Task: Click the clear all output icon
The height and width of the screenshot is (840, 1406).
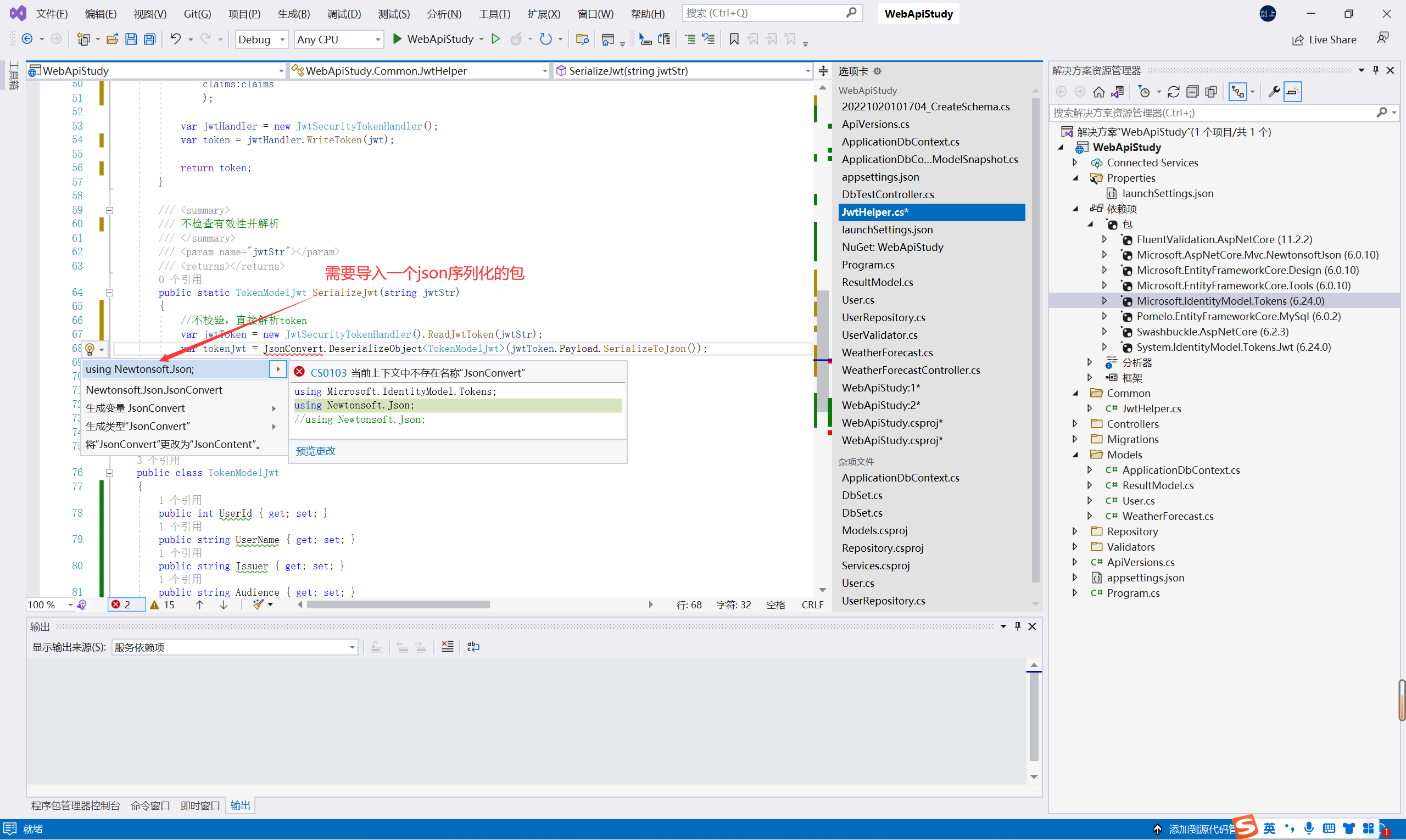Action: (447, 646)
